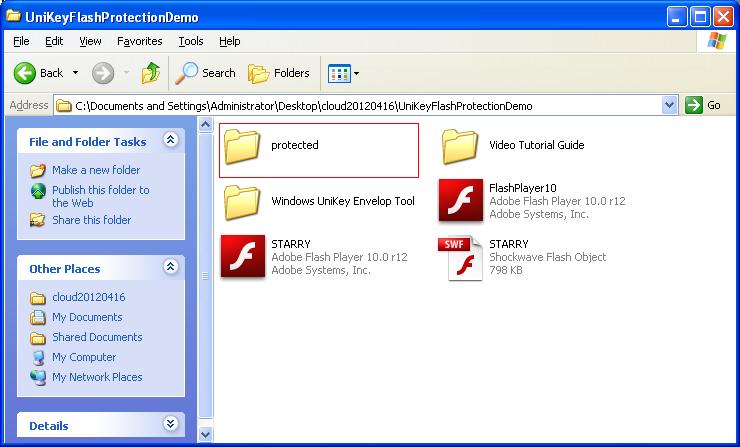Open the Help menu
This screenshot has height=447, width=740.
(x=230, y=42)
